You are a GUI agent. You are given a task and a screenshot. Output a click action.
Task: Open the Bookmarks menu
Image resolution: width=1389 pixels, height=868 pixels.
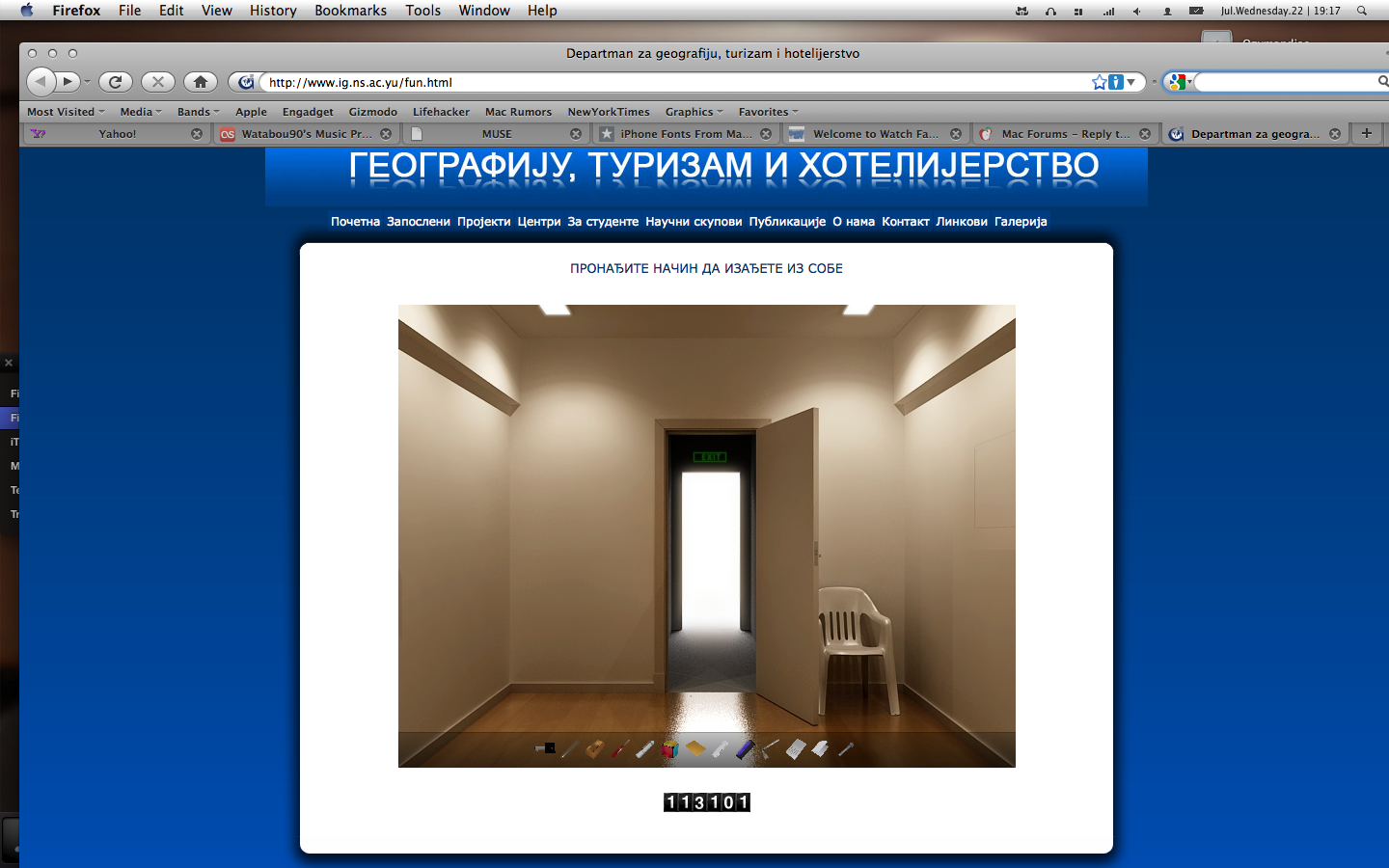(350, 11)
